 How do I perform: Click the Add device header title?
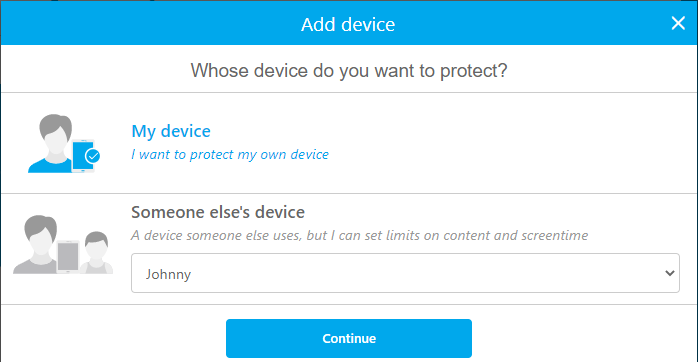pos(348,24)
